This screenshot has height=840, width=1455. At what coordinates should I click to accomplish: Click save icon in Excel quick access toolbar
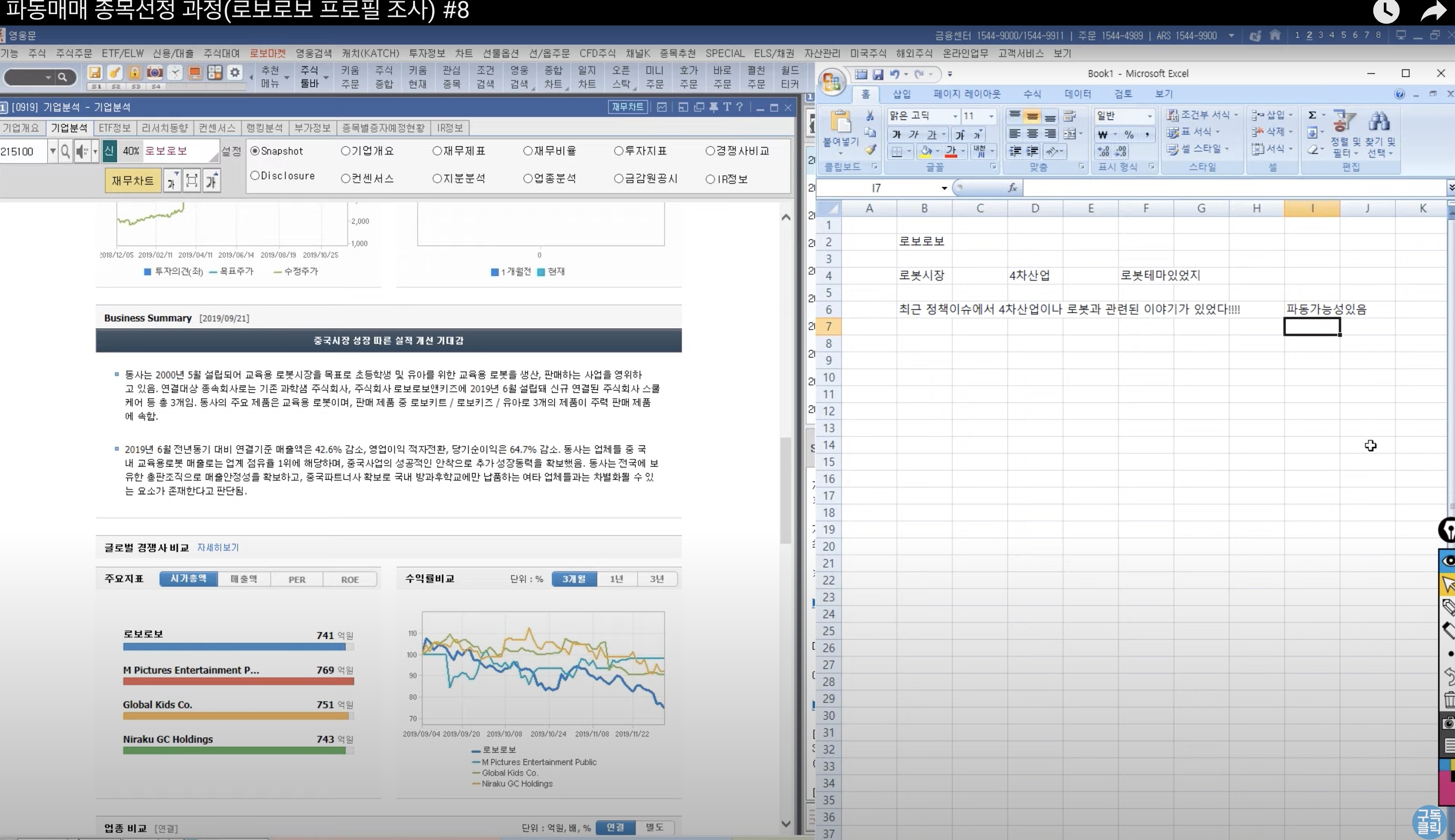tap(878, 74)
